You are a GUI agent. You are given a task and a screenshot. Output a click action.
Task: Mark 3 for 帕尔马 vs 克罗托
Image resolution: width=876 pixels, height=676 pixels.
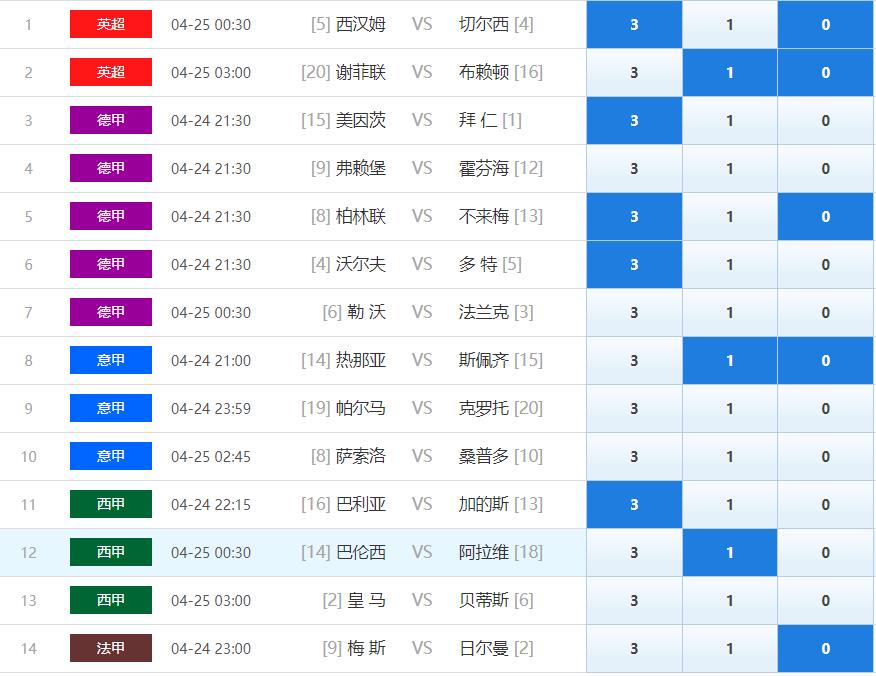click(x=634, y=409)
